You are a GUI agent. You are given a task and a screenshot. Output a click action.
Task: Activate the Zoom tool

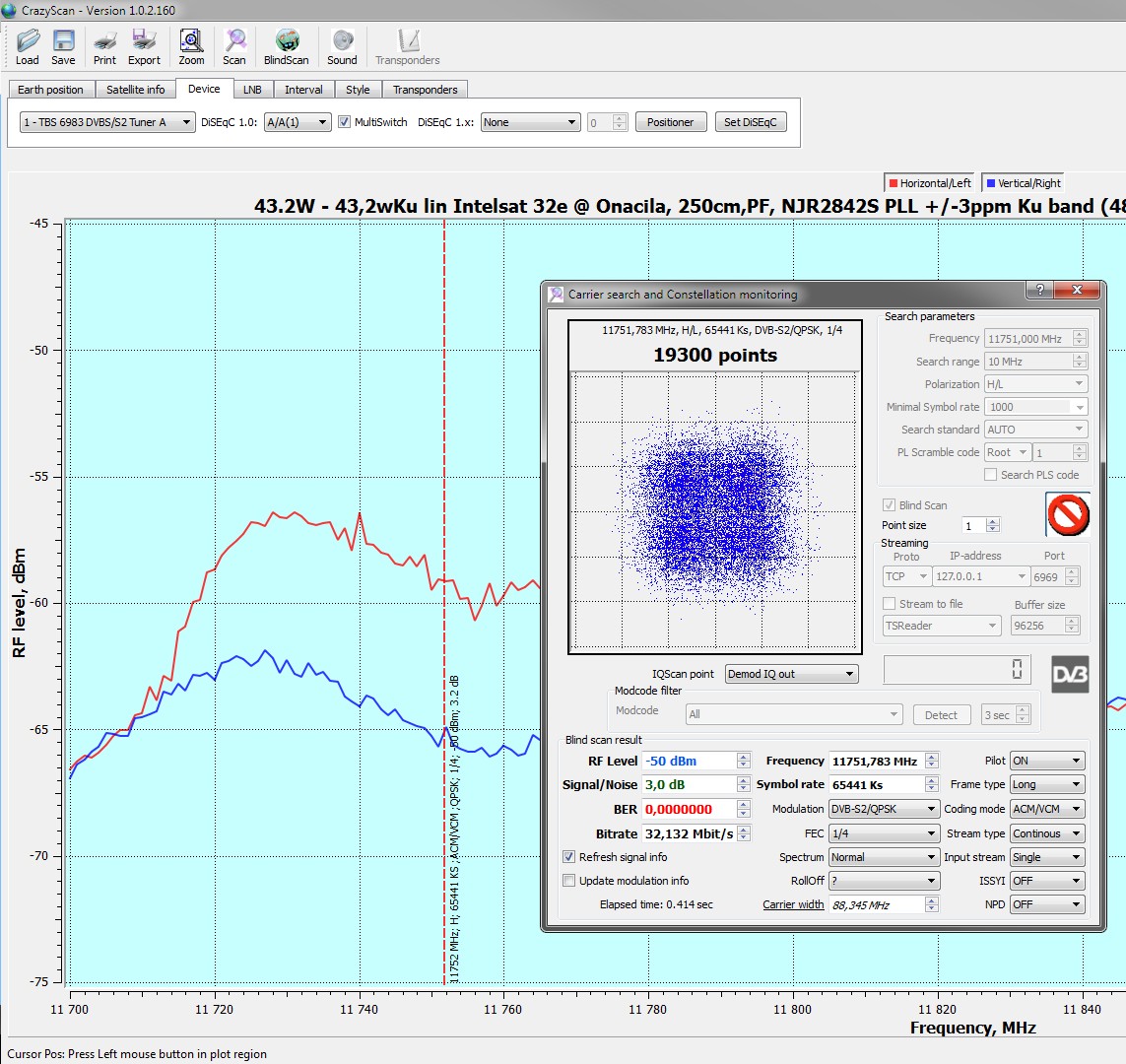pos(192,47)
